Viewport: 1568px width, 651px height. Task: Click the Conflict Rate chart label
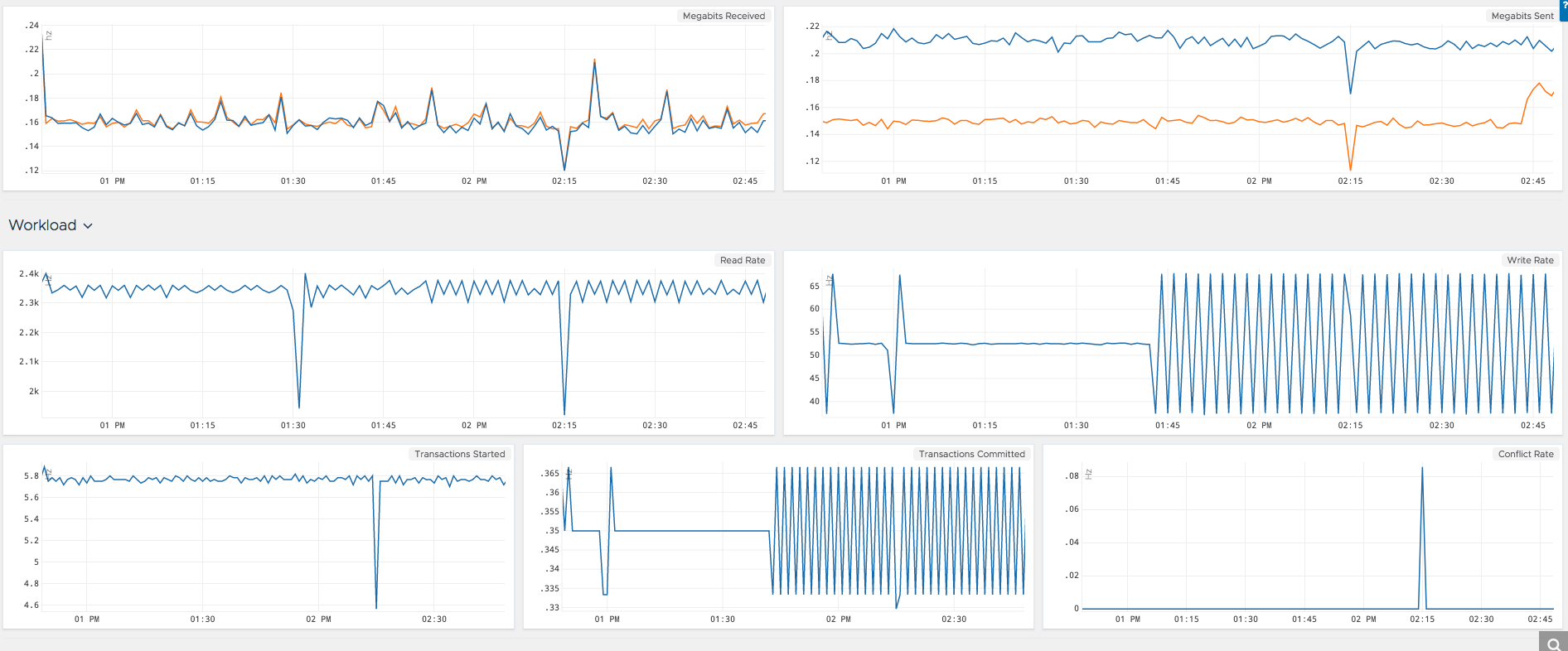tap(1525, 454)
